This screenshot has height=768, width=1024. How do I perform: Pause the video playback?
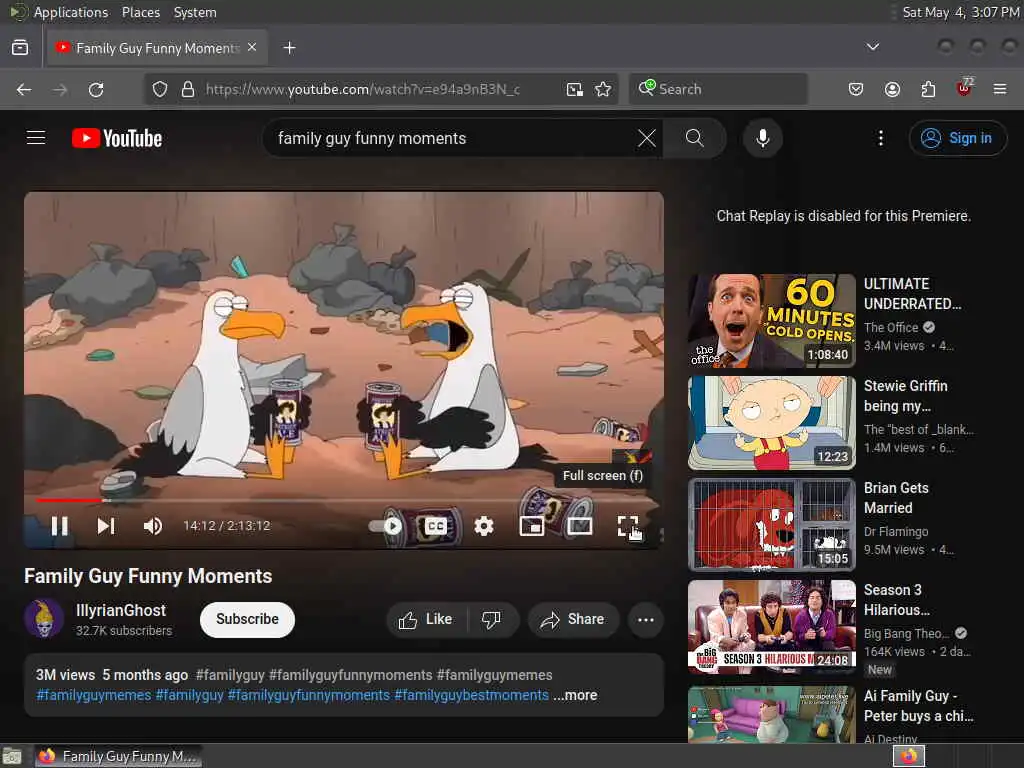pyautogui.click(x=59, y=526)
